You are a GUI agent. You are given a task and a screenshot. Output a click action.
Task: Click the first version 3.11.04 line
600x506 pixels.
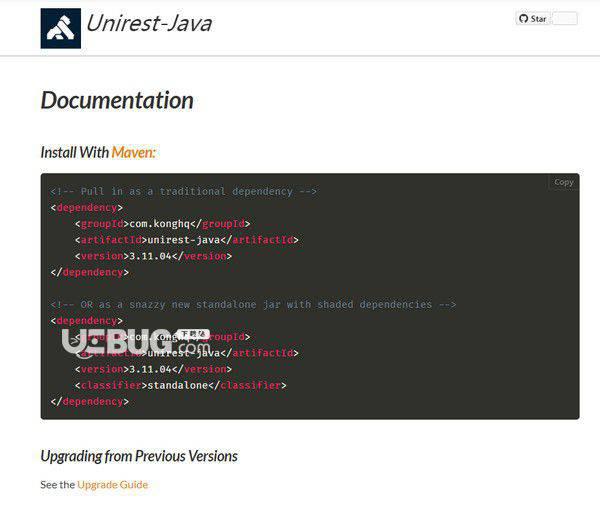click(x=153, y=256)
